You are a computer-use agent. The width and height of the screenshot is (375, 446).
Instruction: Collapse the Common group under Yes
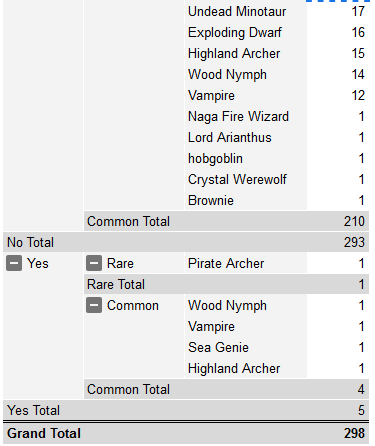coord(94,305)
